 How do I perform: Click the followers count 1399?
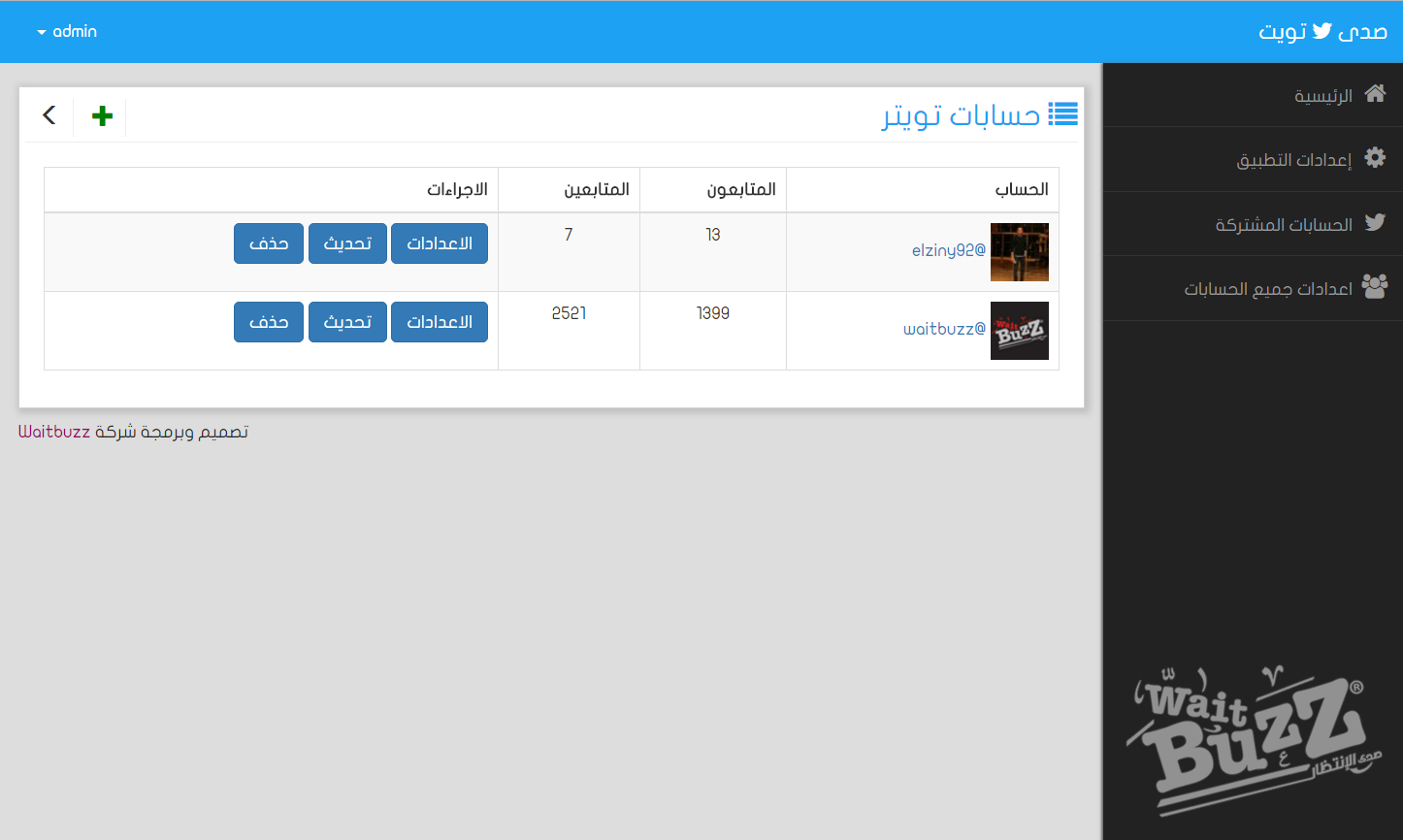[x=713, y=313]
